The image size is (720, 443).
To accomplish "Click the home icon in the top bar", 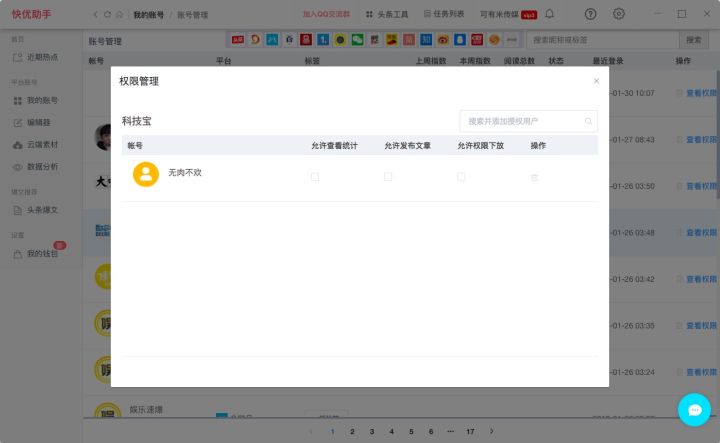I will click(119, 14).
